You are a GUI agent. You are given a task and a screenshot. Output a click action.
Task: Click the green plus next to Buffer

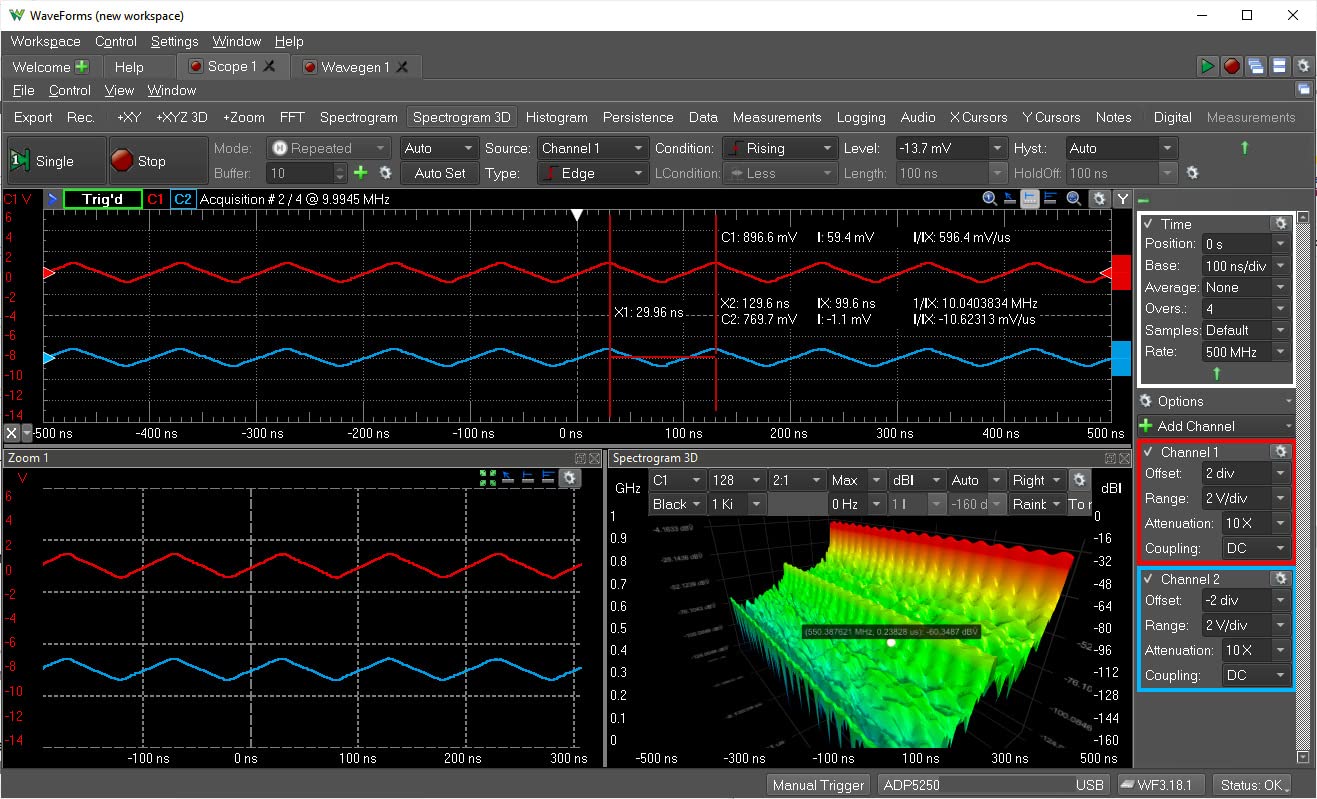[361, 173]
